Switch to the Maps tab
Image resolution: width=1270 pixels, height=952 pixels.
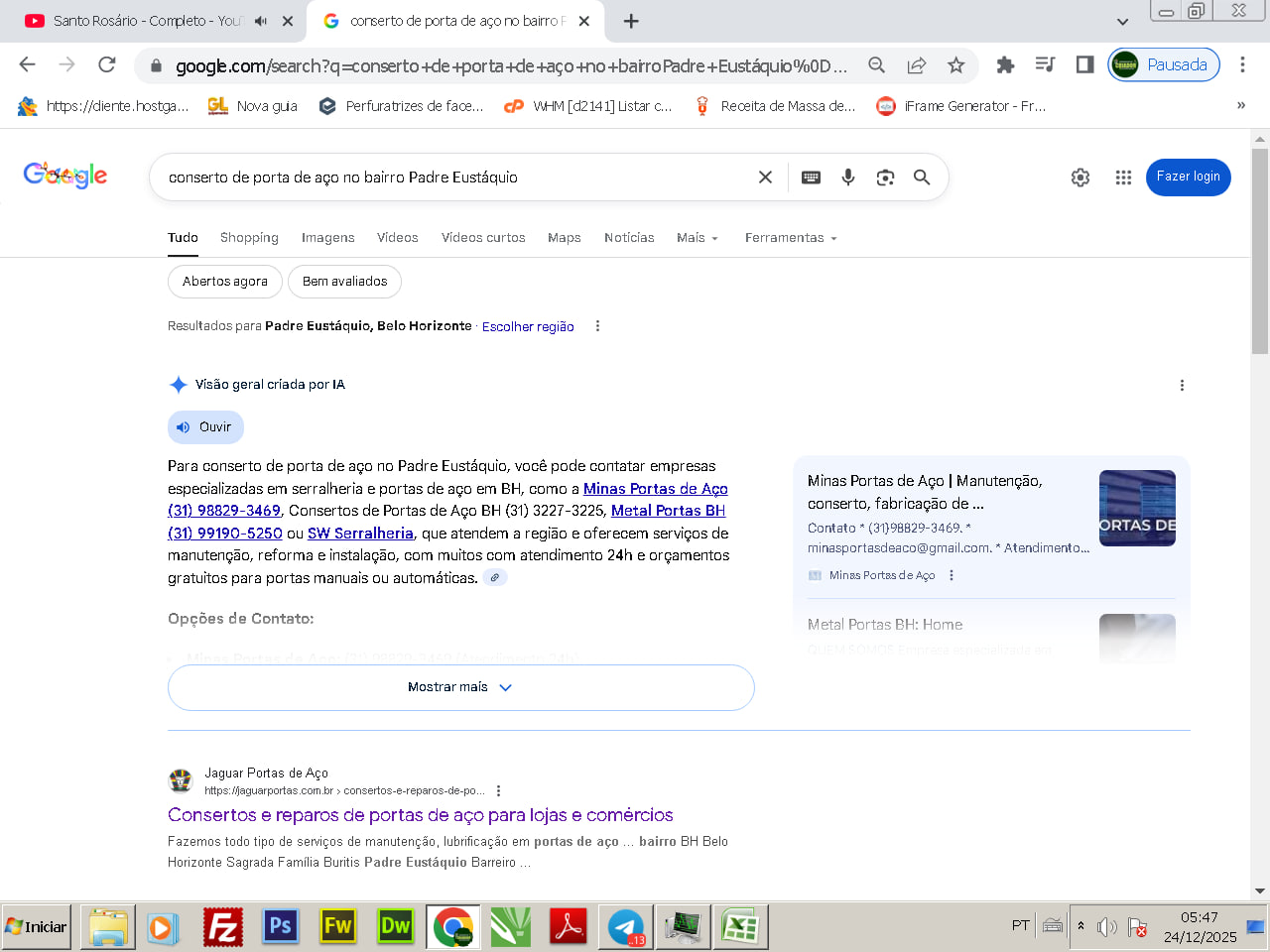click(x=564, y=238)
